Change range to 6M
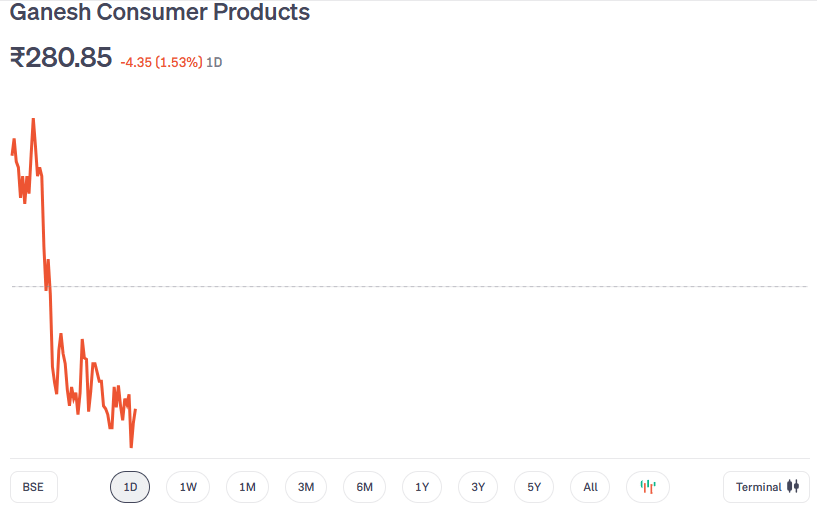This screenshot has height=509, width=817. pyautogui.click(x=364, y=487)
